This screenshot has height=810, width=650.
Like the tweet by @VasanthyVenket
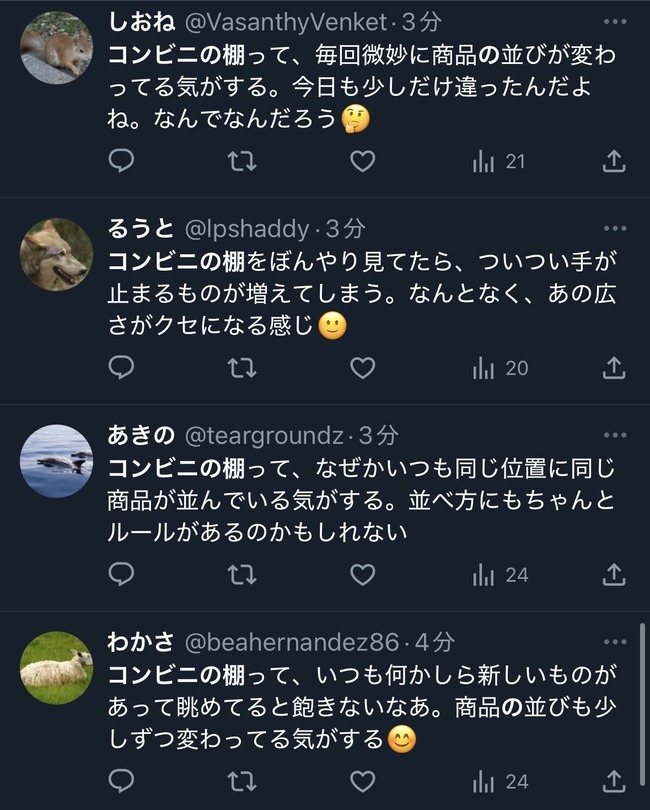pos(363,161)
